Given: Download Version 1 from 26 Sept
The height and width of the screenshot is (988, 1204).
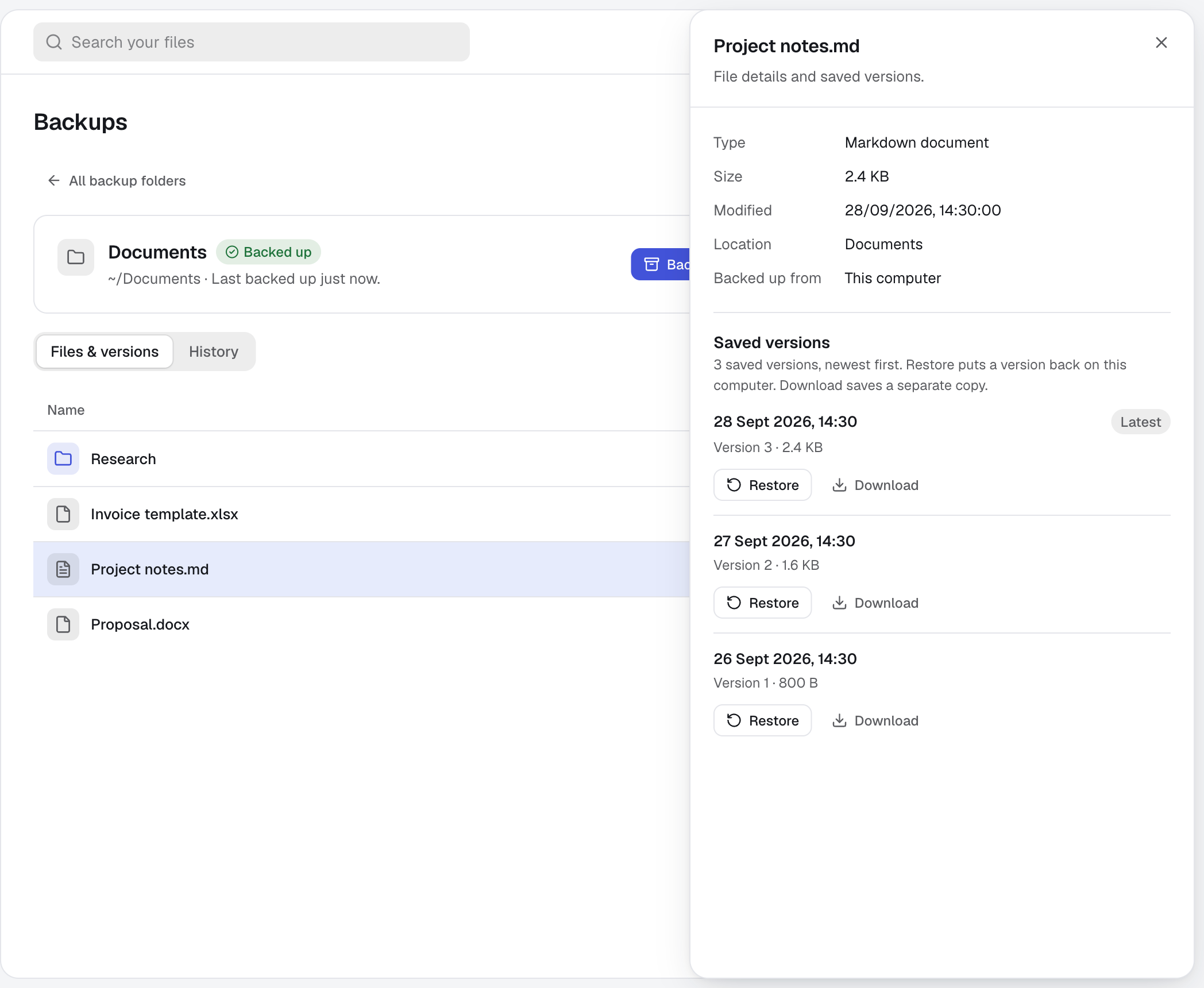Looking at the screenshot, I should pos(875,720).
